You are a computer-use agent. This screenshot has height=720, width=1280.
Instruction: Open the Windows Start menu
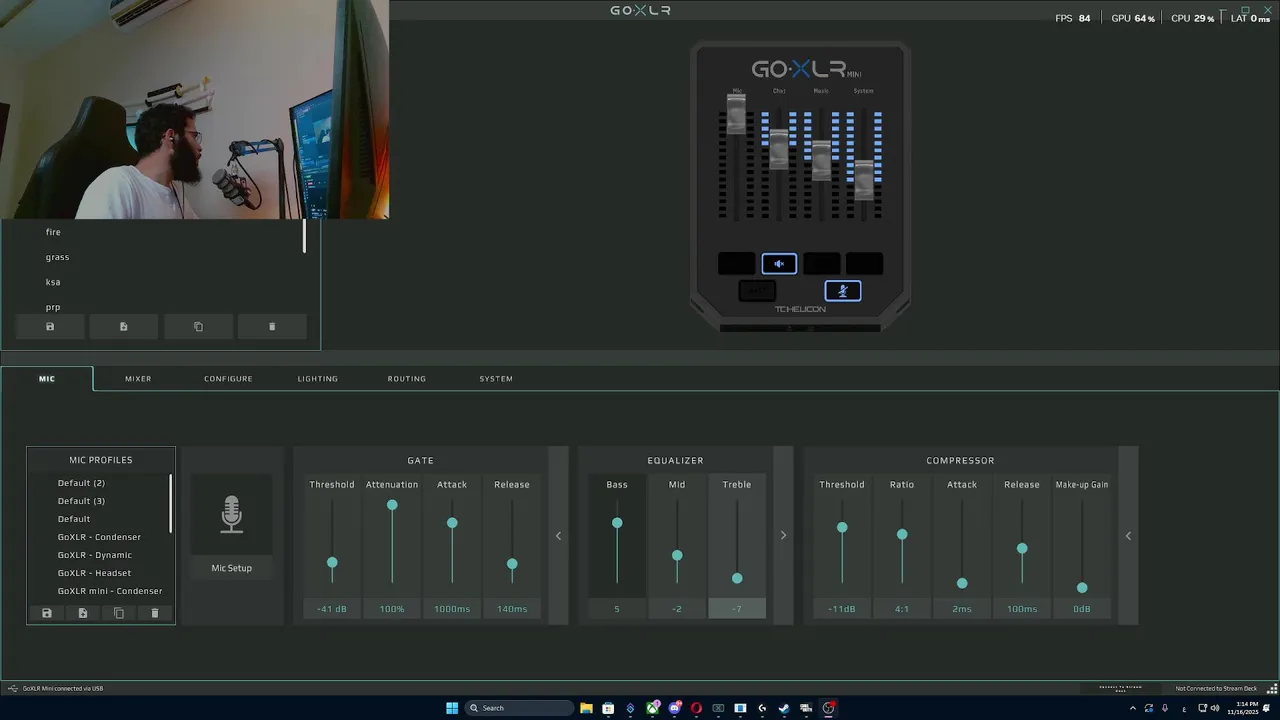coord(452,708)
